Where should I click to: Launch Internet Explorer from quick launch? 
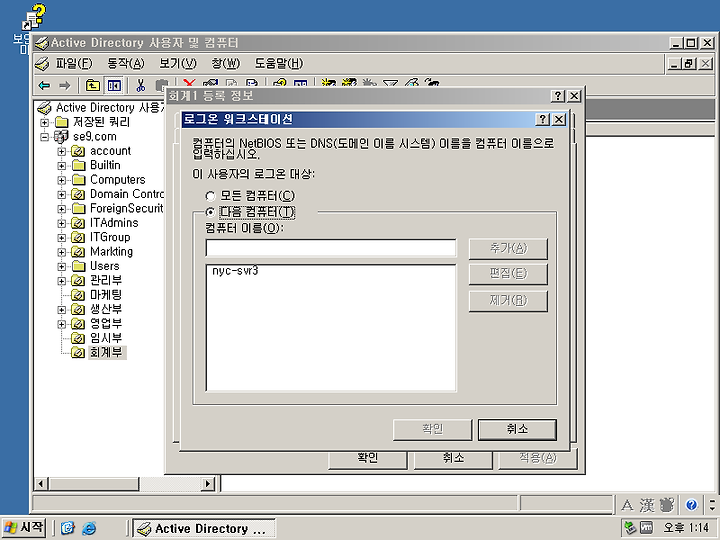click(x=89, y=529)
